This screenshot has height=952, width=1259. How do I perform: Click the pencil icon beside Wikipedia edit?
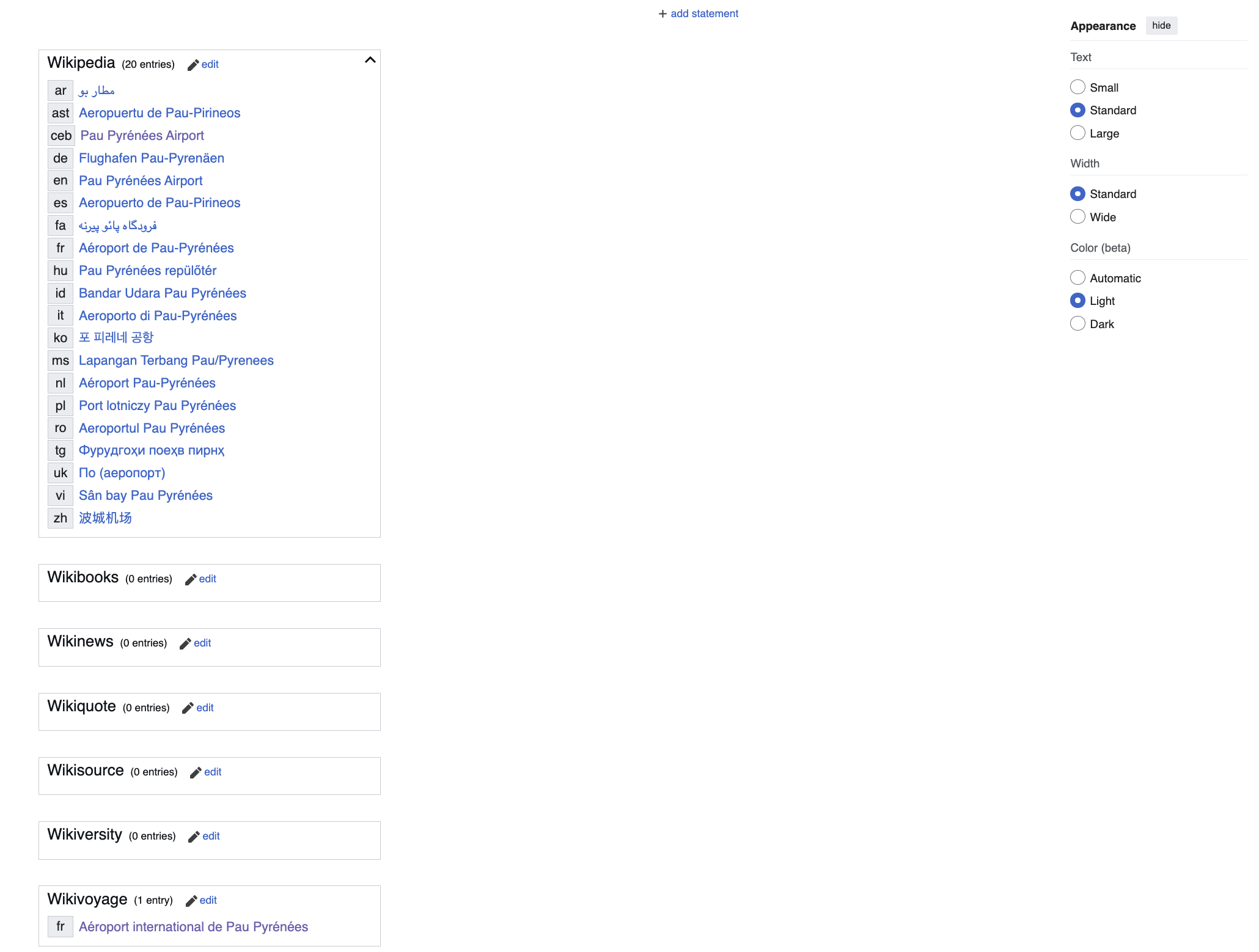193,65
